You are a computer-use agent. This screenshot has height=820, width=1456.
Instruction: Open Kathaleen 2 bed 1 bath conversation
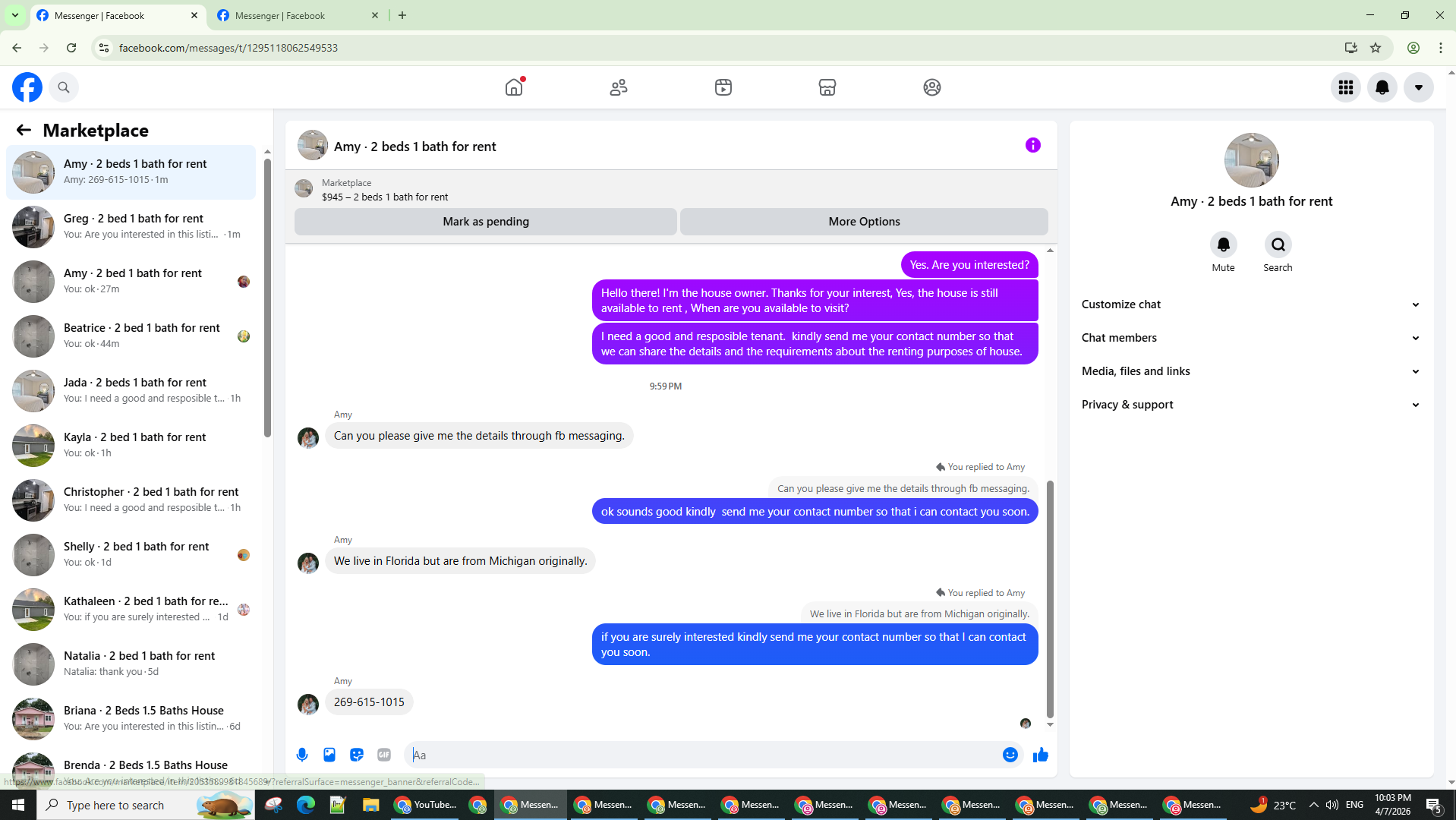coord(131,610)
